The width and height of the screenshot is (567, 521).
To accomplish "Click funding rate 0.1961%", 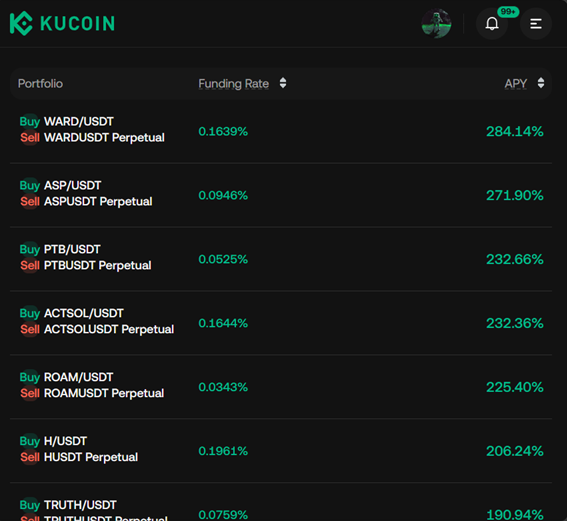I will pos(223,451).
